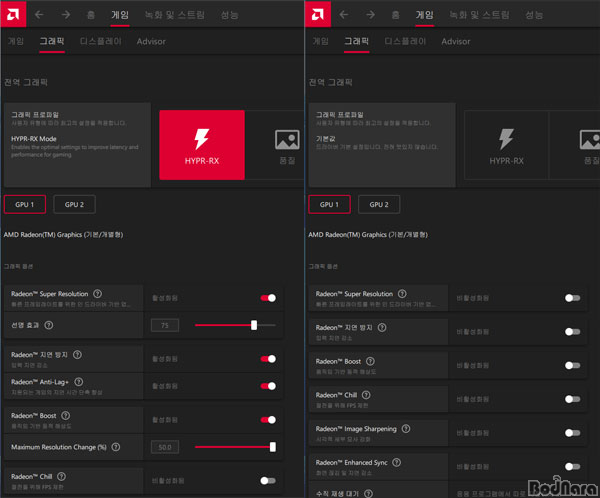Open help icon for Radeon Chill, left window
The image size is (600, 498).
(61, 476)
